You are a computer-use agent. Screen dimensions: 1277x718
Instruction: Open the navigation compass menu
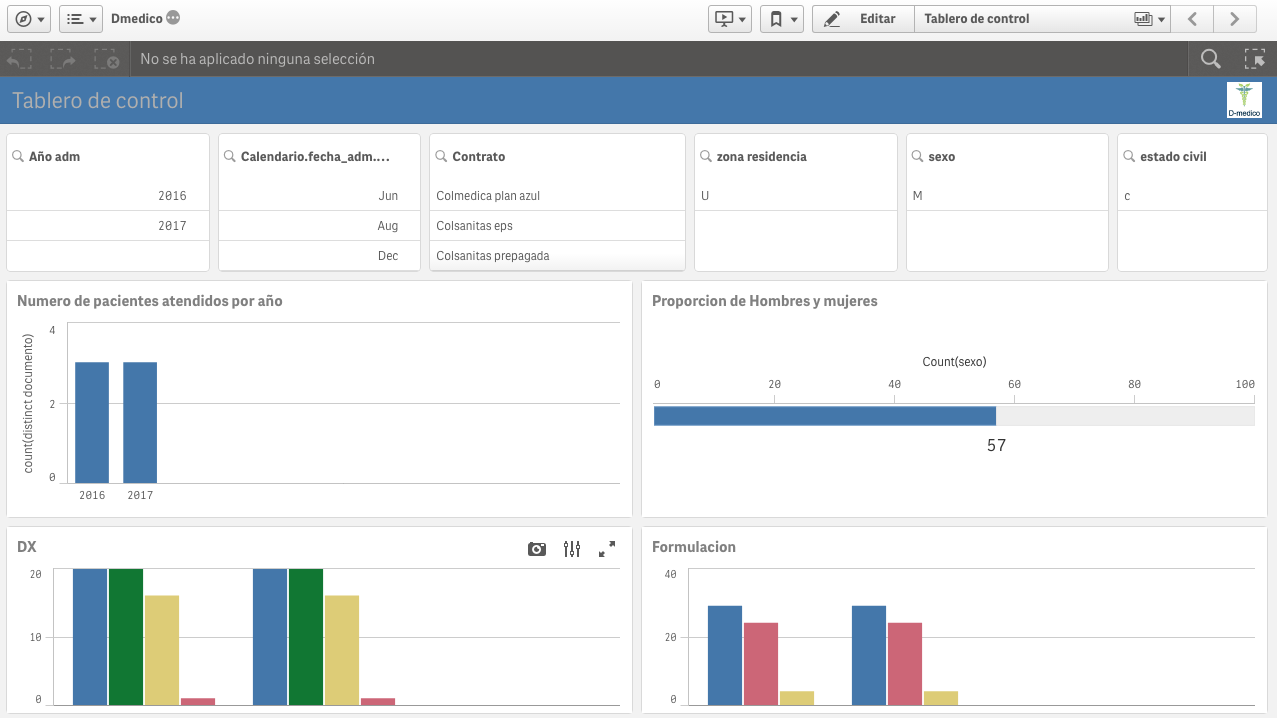[28, 19]
